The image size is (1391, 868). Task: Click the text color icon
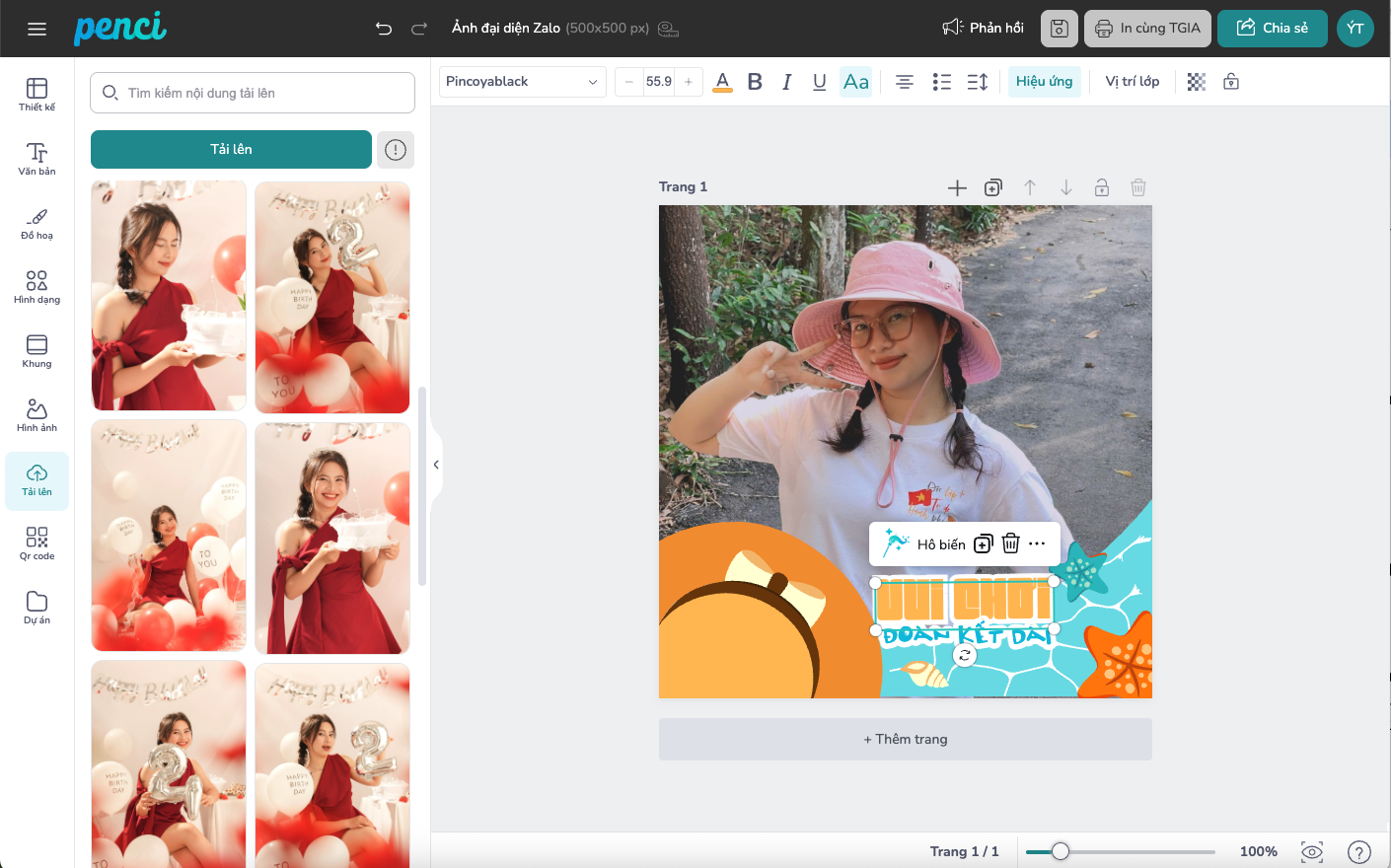(x=722, y=82)
